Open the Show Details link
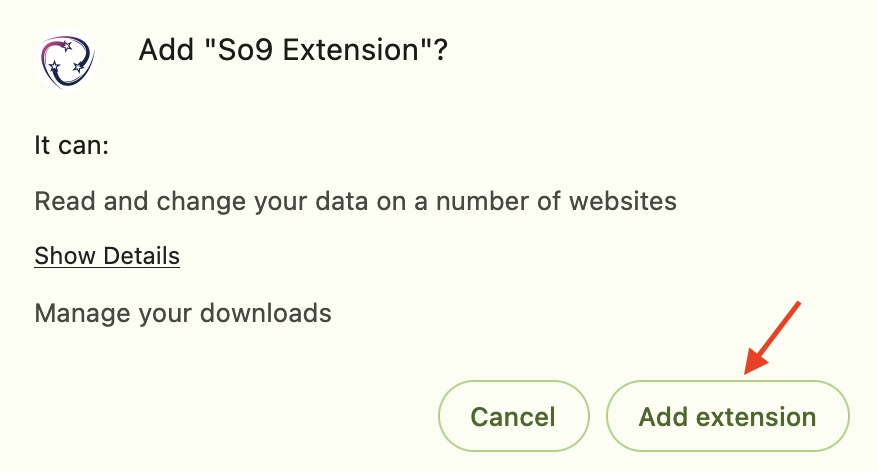Screen dimensions: 878x472 (x=107, y=256)
